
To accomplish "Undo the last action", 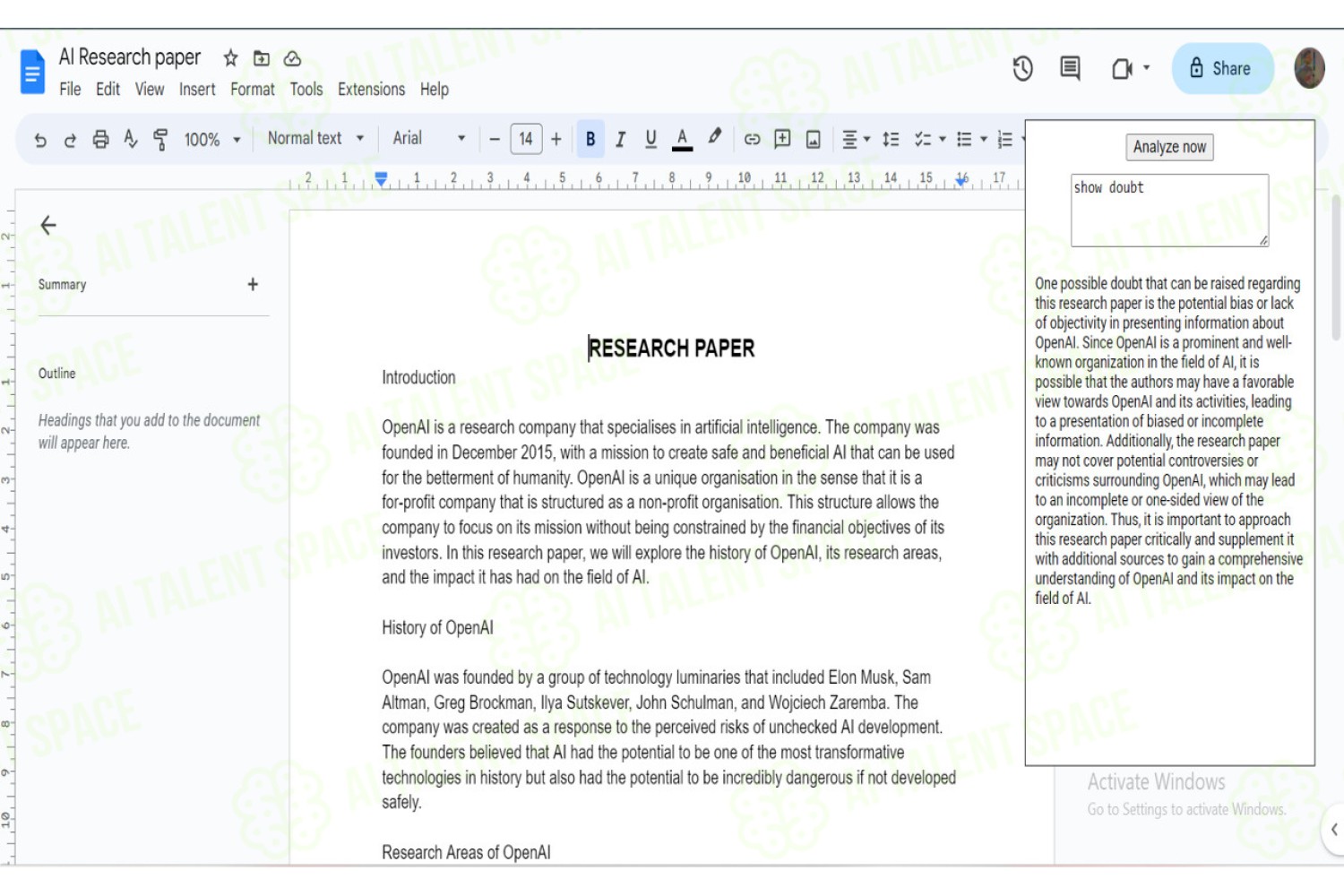I will click(40, 140).
